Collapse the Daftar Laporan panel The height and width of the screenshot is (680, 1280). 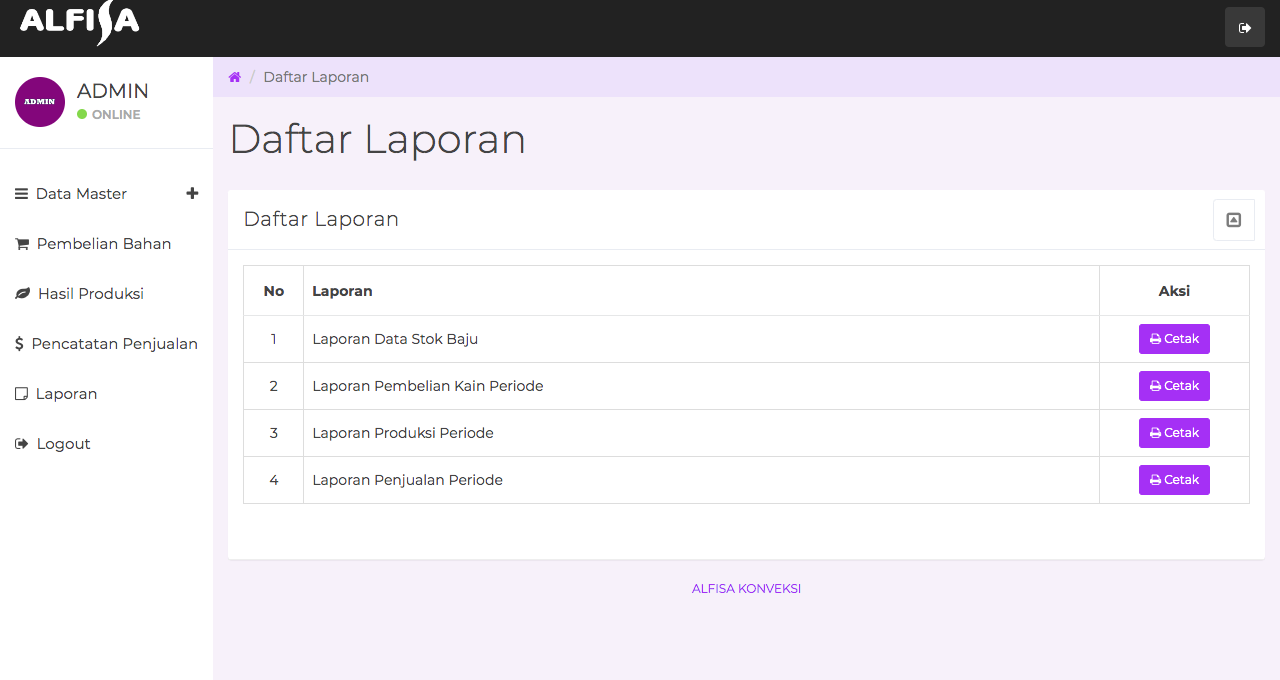pos(1233,220)
